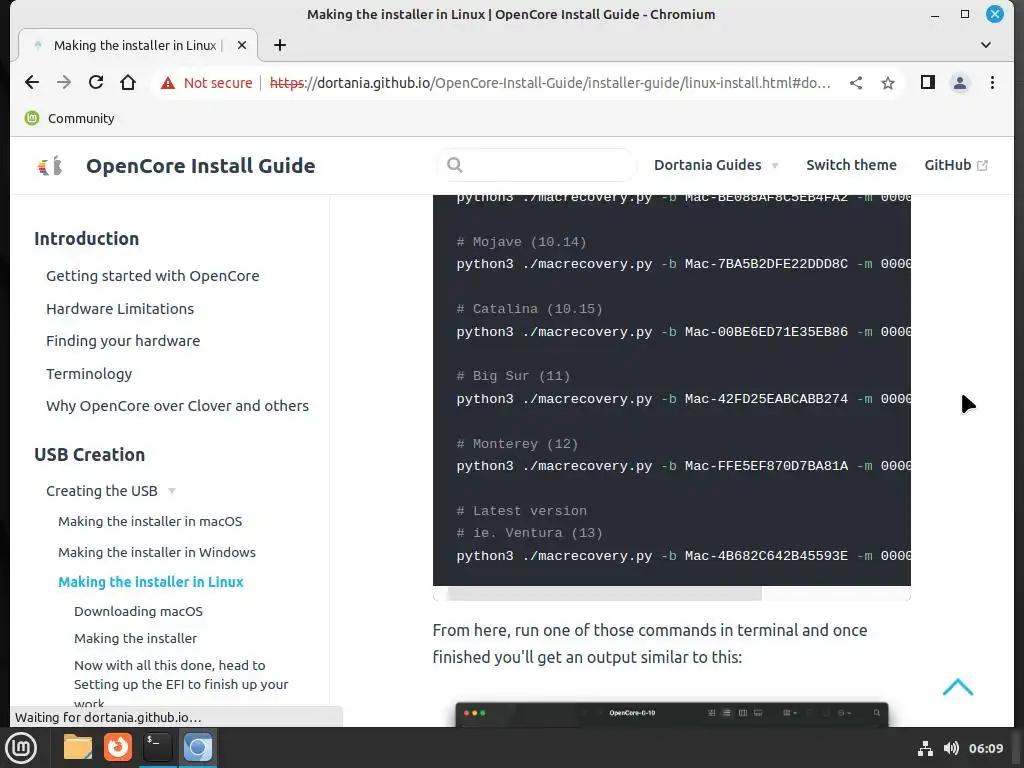
Task: Open the volume control tray icon
Action: (951, 748)
